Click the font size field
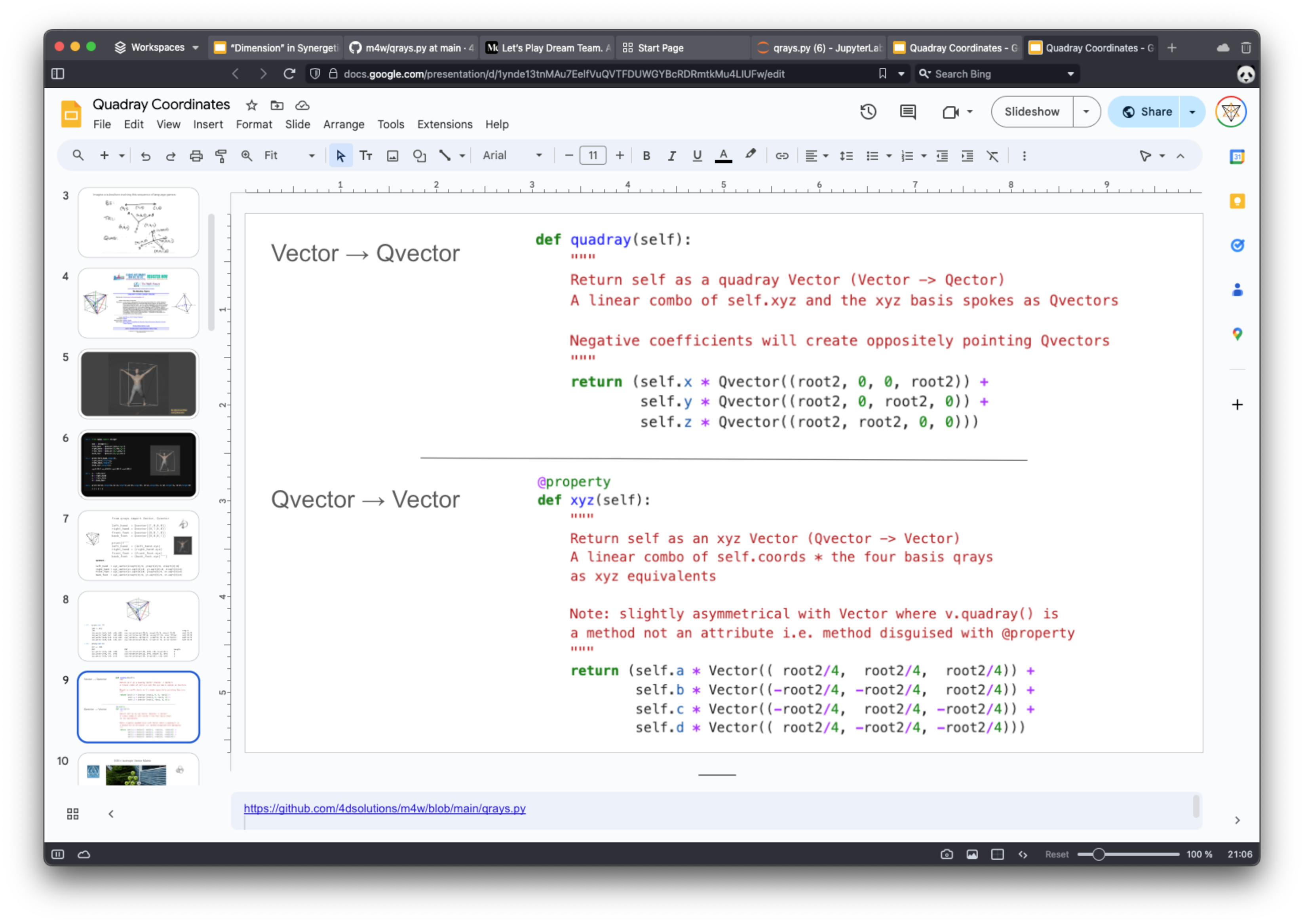1304x924 pixels. [x=593, y=155]
